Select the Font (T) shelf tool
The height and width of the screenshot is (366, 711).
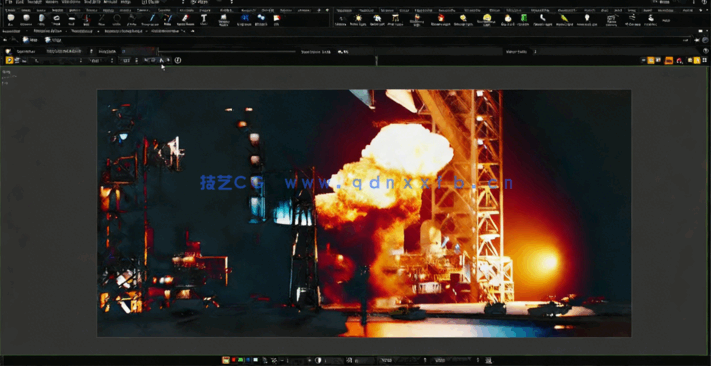pos(204,19)
